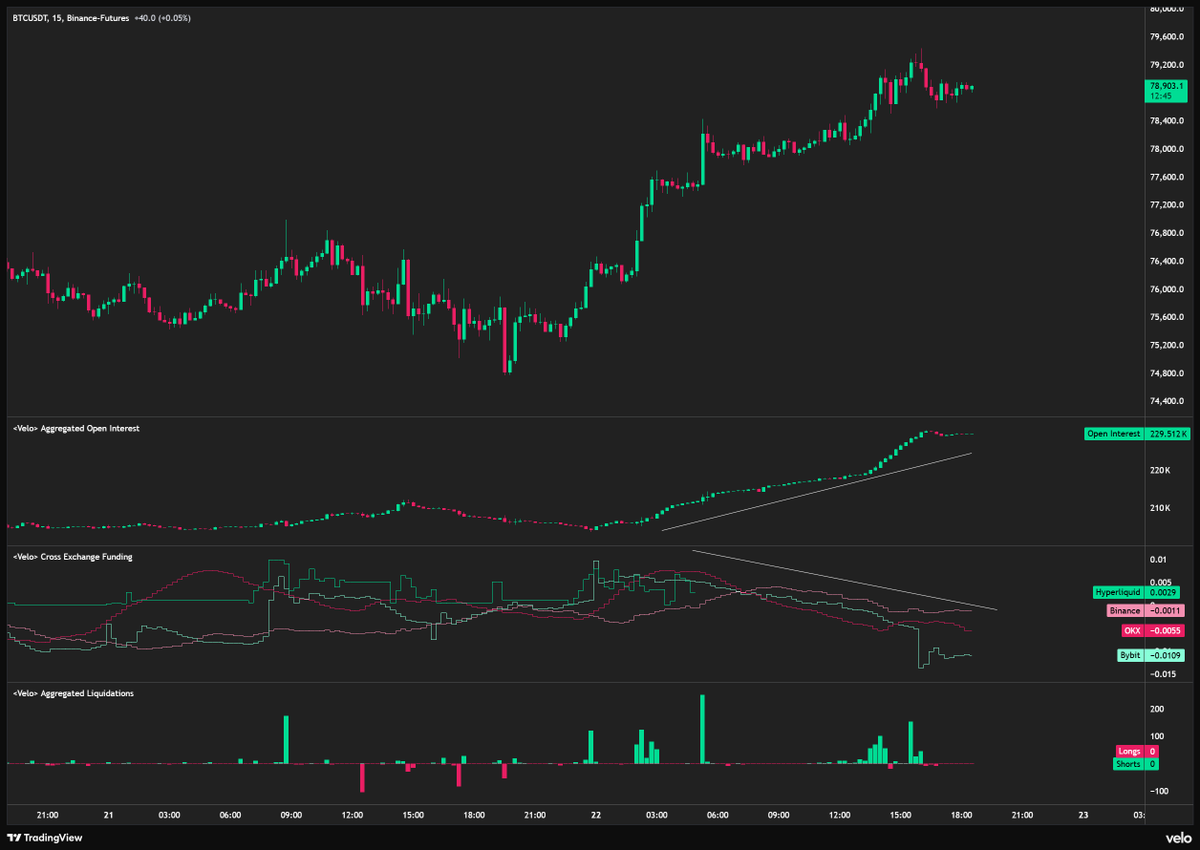
Task: Select the <Velo> Aggregated Open Interest legend
Action: click(76, 428)
